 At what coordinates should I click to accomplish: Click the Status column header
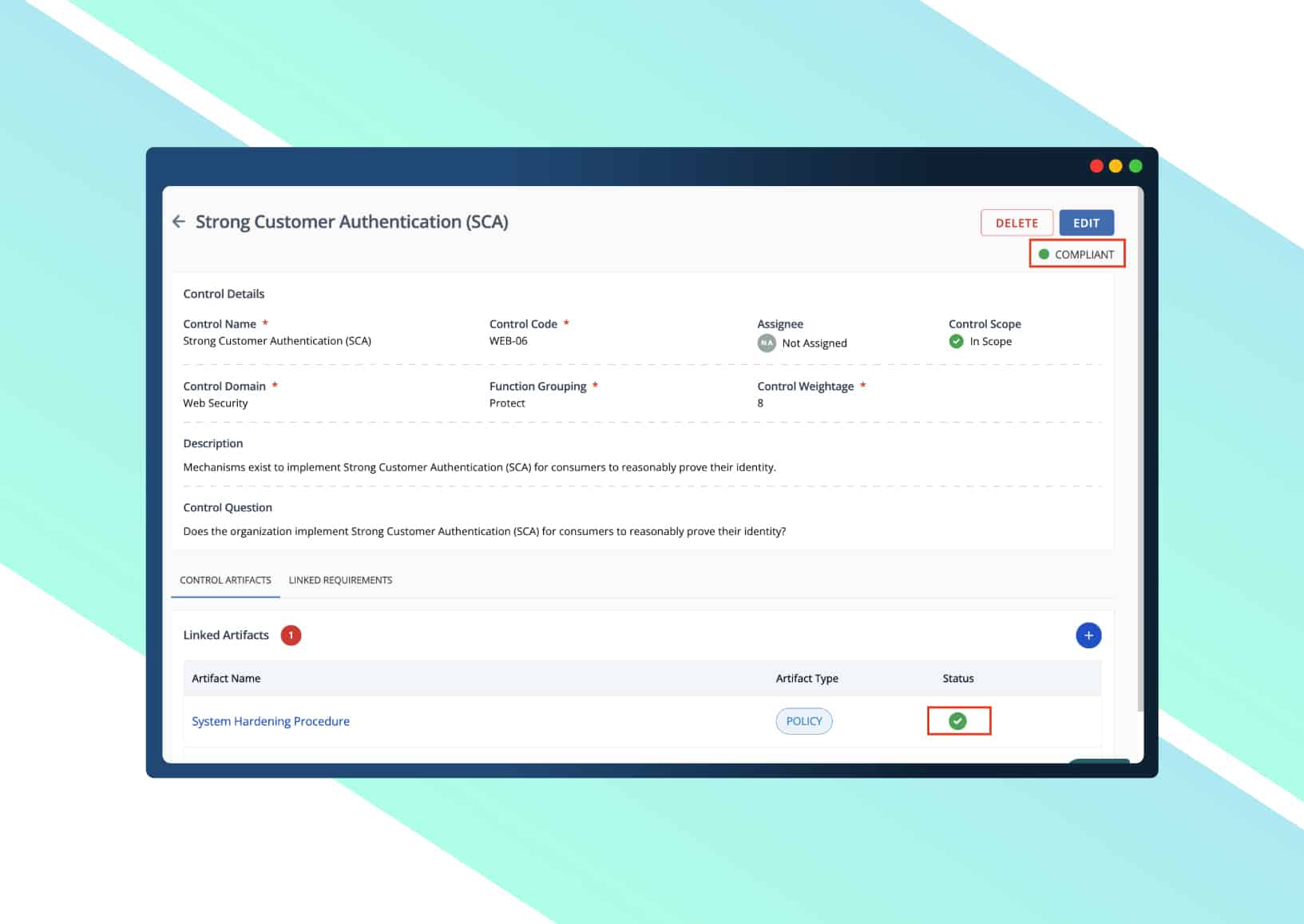(957, 679)
